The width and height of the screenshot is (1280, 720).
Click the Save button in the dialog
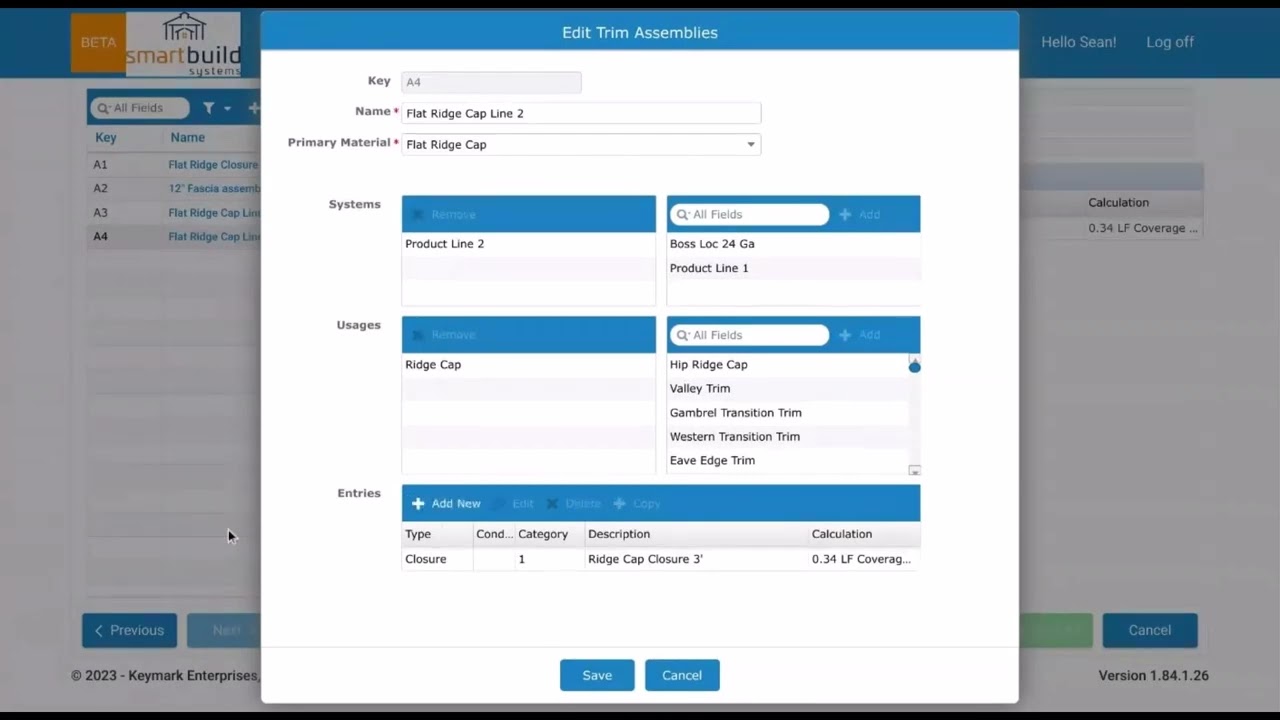[597, 675]
